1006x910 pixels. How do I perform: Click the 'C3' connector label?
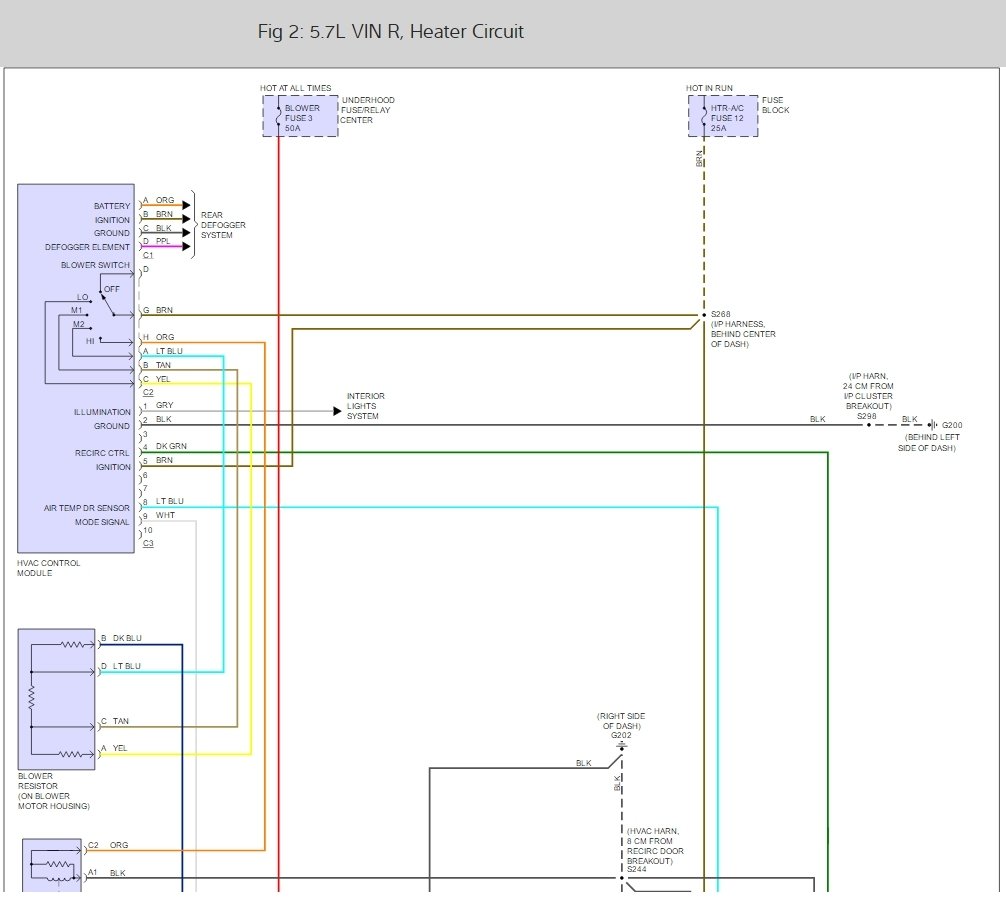(148, 544)
